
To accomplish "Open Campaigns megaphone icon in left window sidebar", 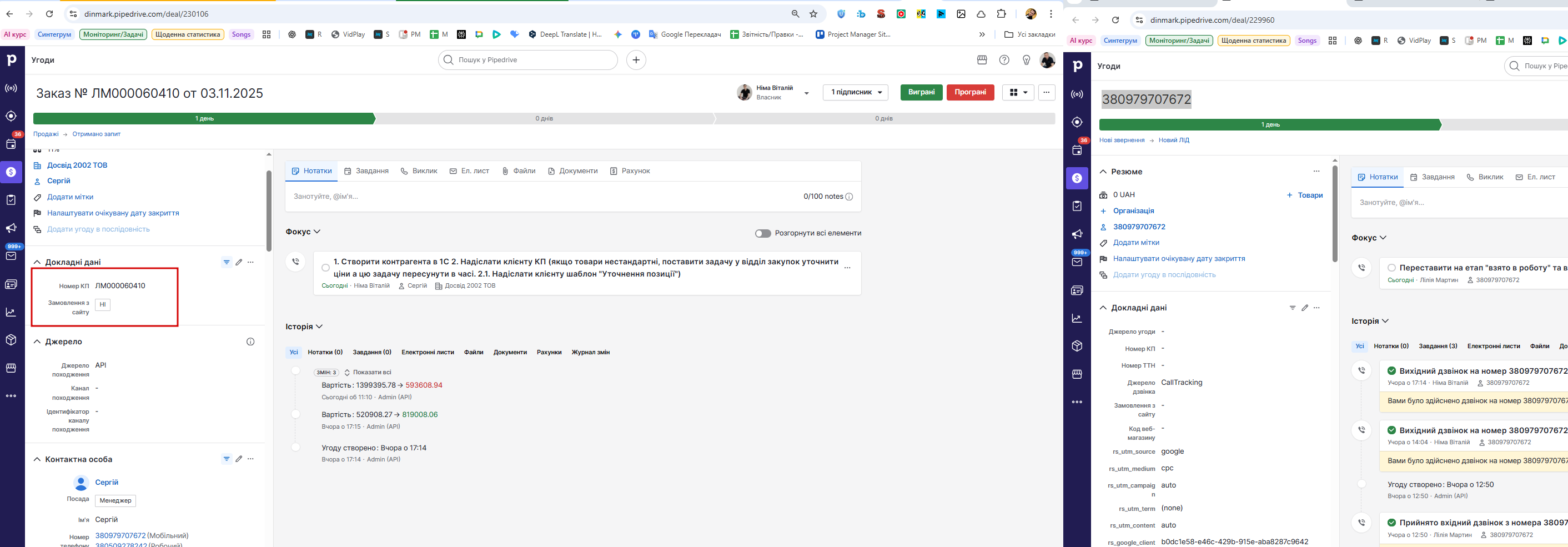I will (x=11, y=228).
